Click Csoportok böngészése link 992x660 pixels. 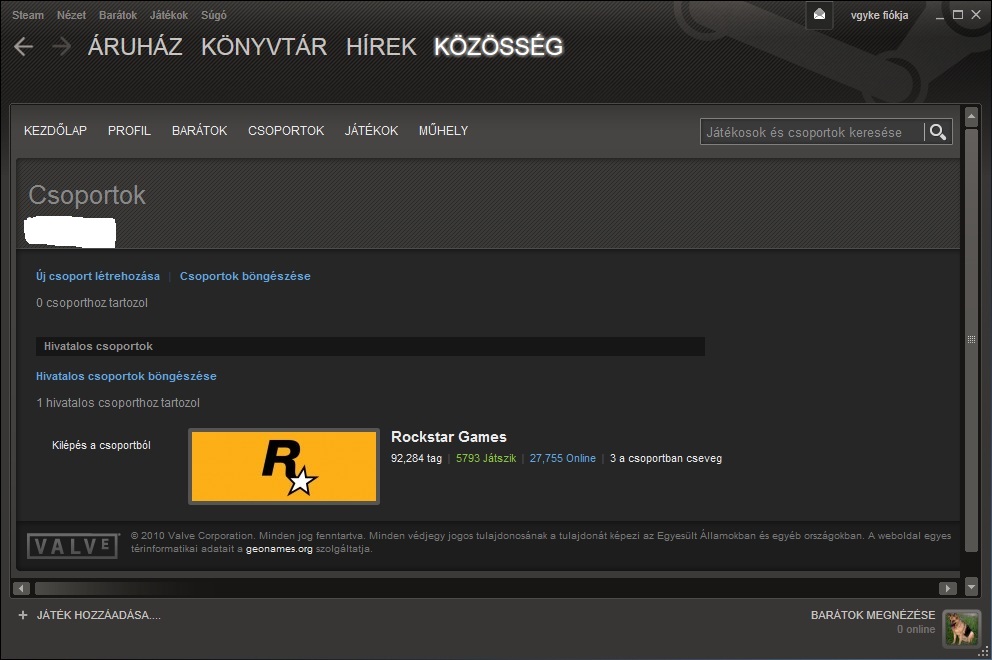pyautogui.click(x=245, y=276)
